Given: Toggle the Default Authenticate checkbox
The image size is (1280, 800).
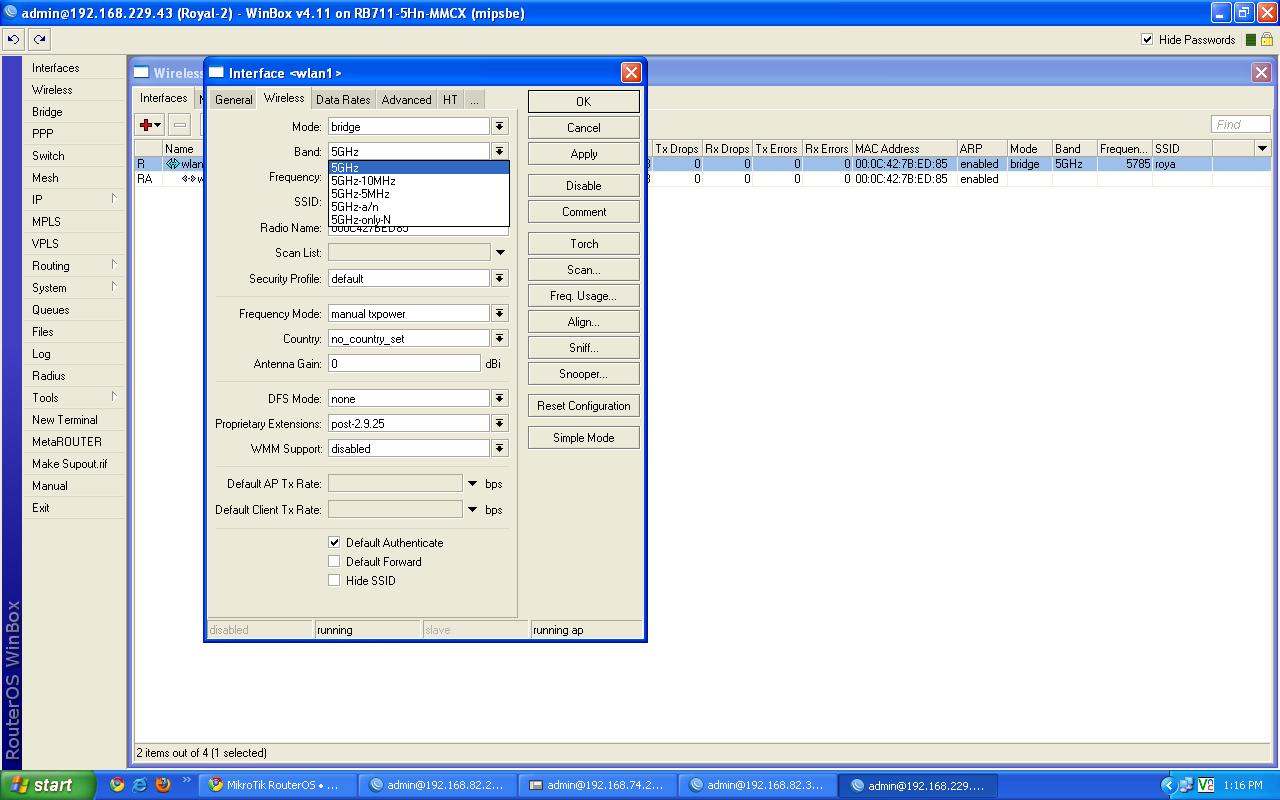Looking at the screenshot, I should (x=334, y=542).
